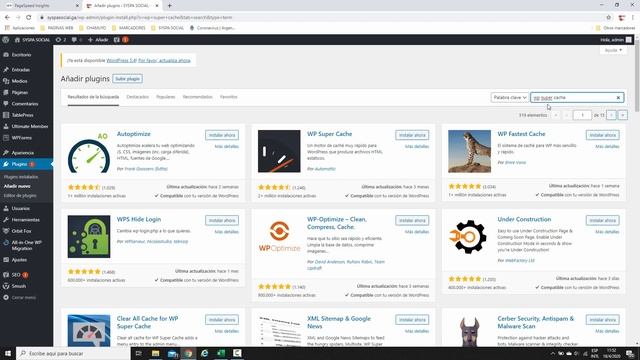Open Windows Start menu
640x360 pixels.
pos(8,353)
